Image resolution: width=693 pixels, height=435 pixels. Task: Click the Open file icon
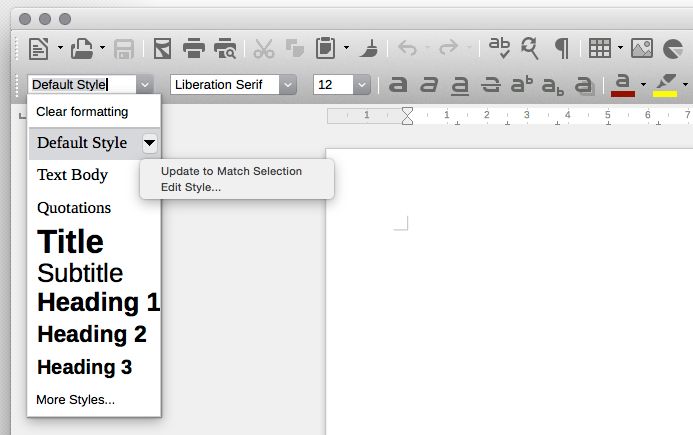(x=82, y=48)
